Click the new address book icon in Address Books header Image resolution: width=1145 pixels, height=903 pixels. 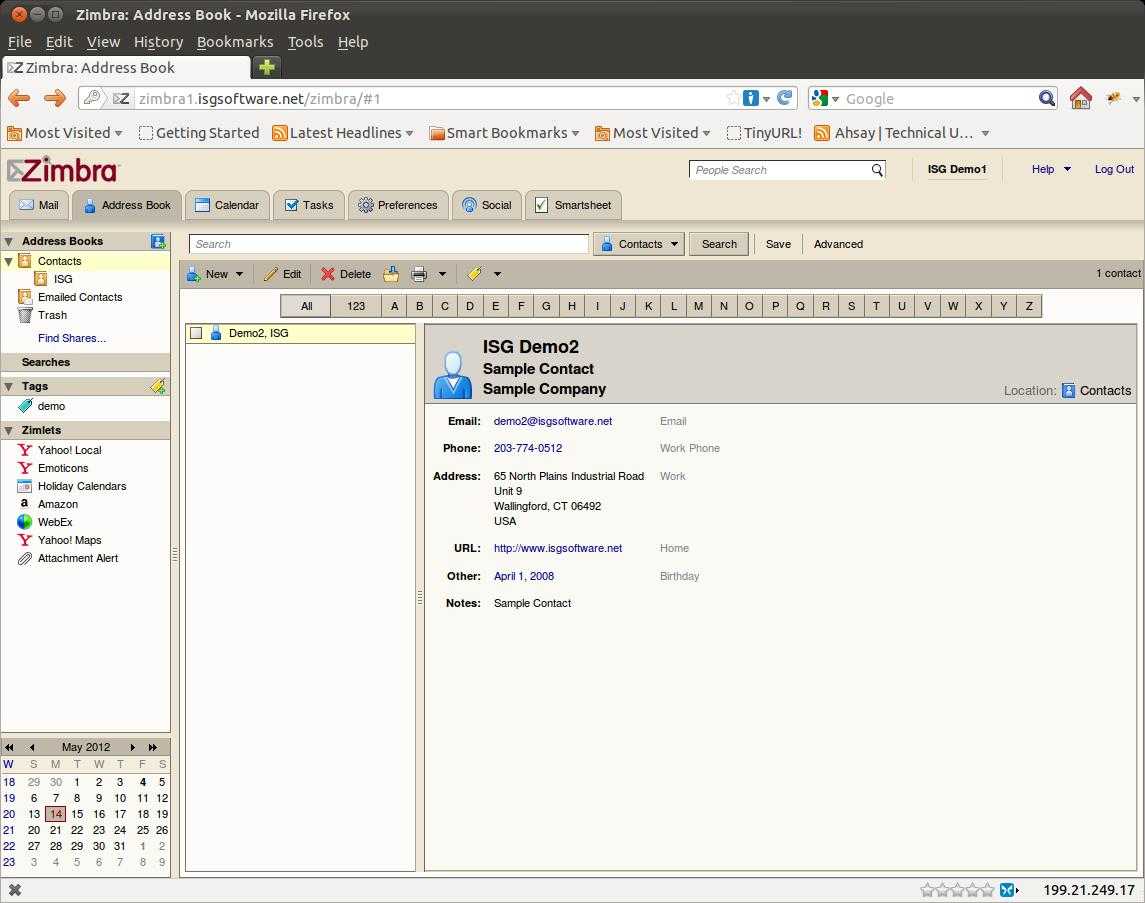[x=158, y=241]
